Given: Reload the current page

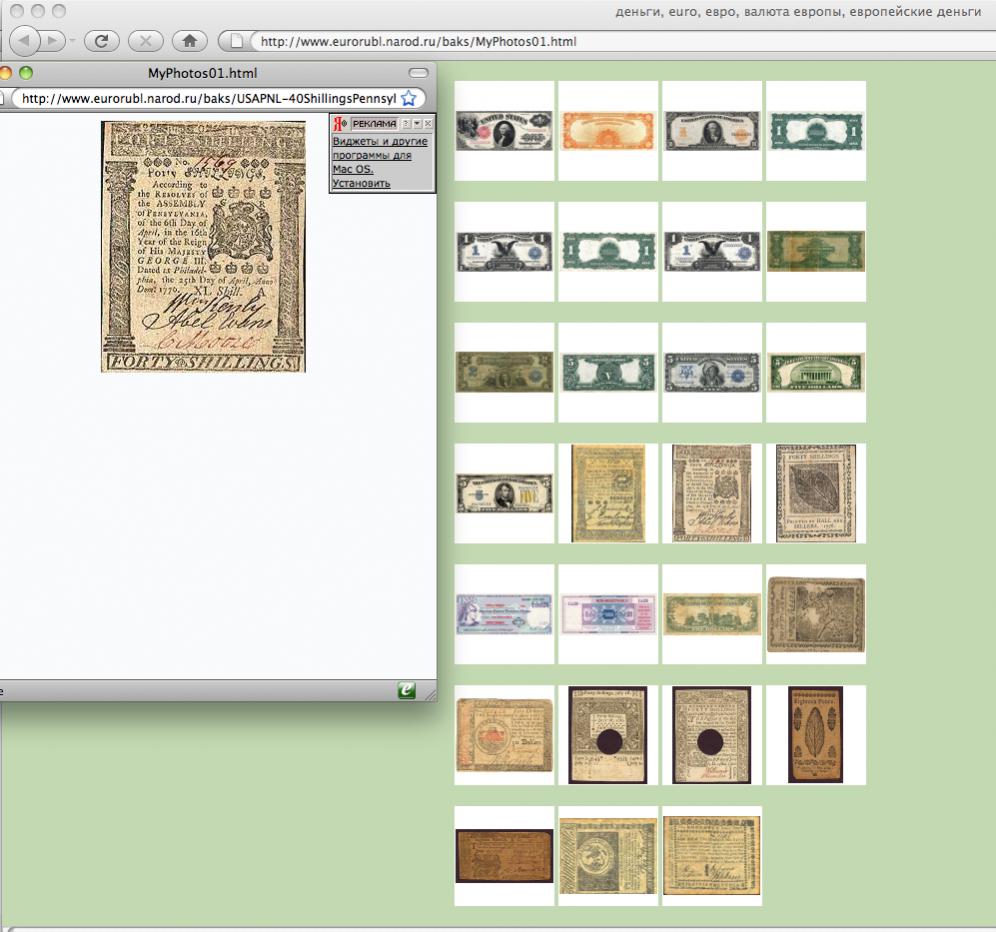Looking at the screenshot, I should tap(101, 41).
